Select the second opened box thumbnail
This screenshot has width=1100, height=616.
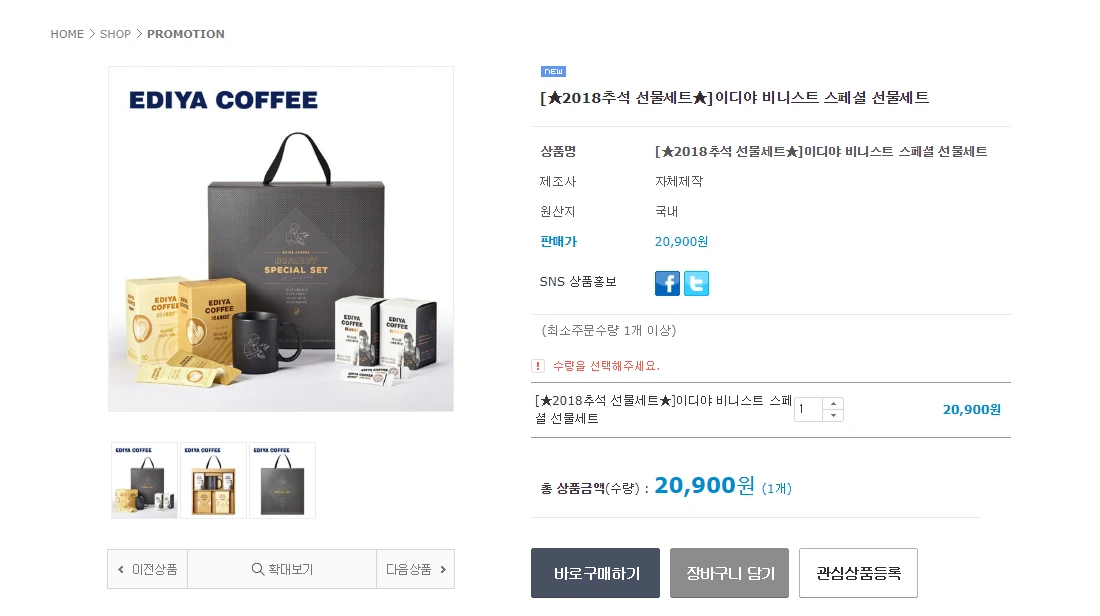click(213, 481)
